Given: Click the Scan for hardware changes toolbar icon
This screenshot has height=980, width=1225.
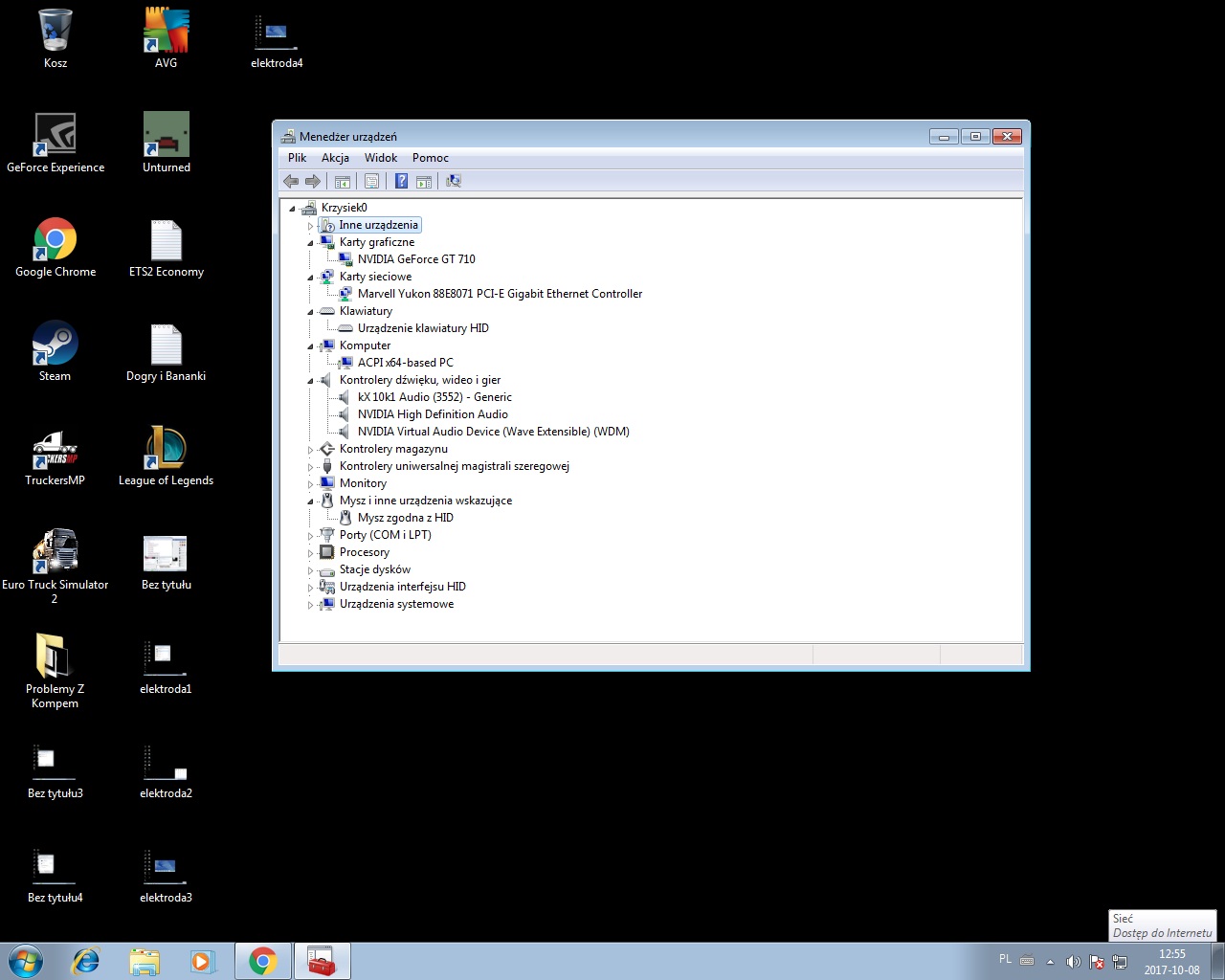Looking at the screenshot, I should tap(454, 181).
